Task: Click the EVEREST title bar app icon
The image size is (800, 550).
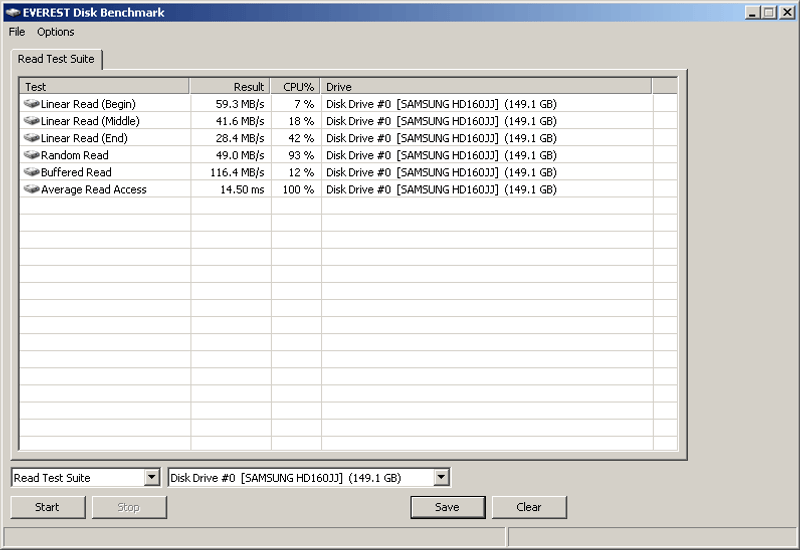Action: pyautogui.click(x=13, y=13)
